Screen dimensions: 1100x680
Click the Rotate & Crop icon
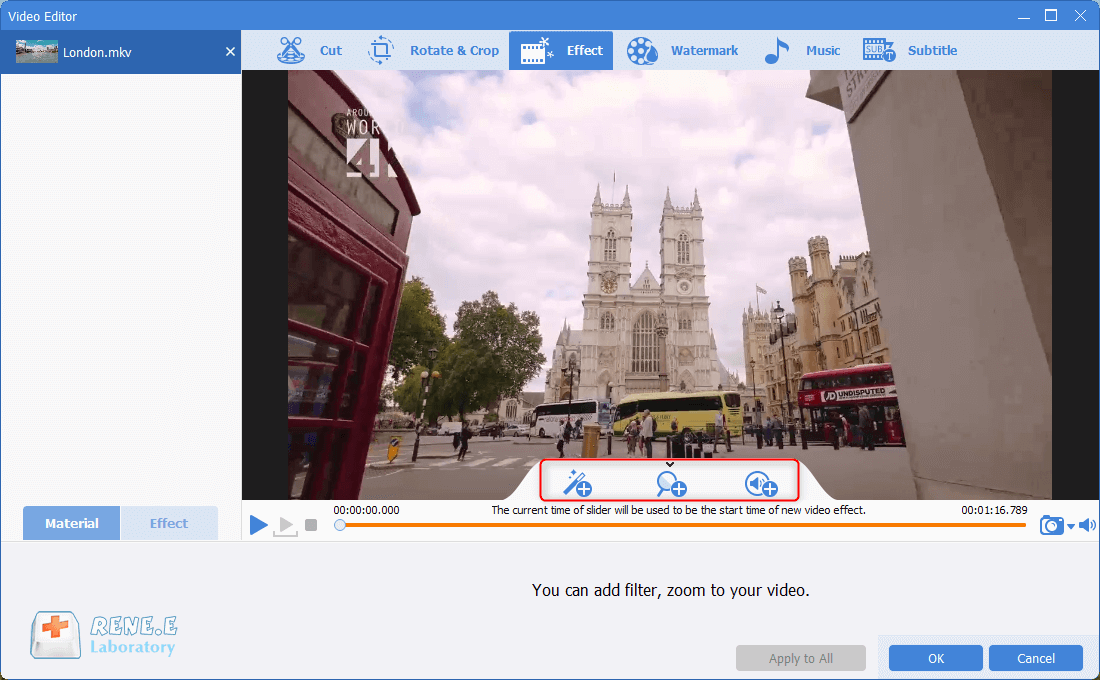pyautogui.click(x=381, y=51)
